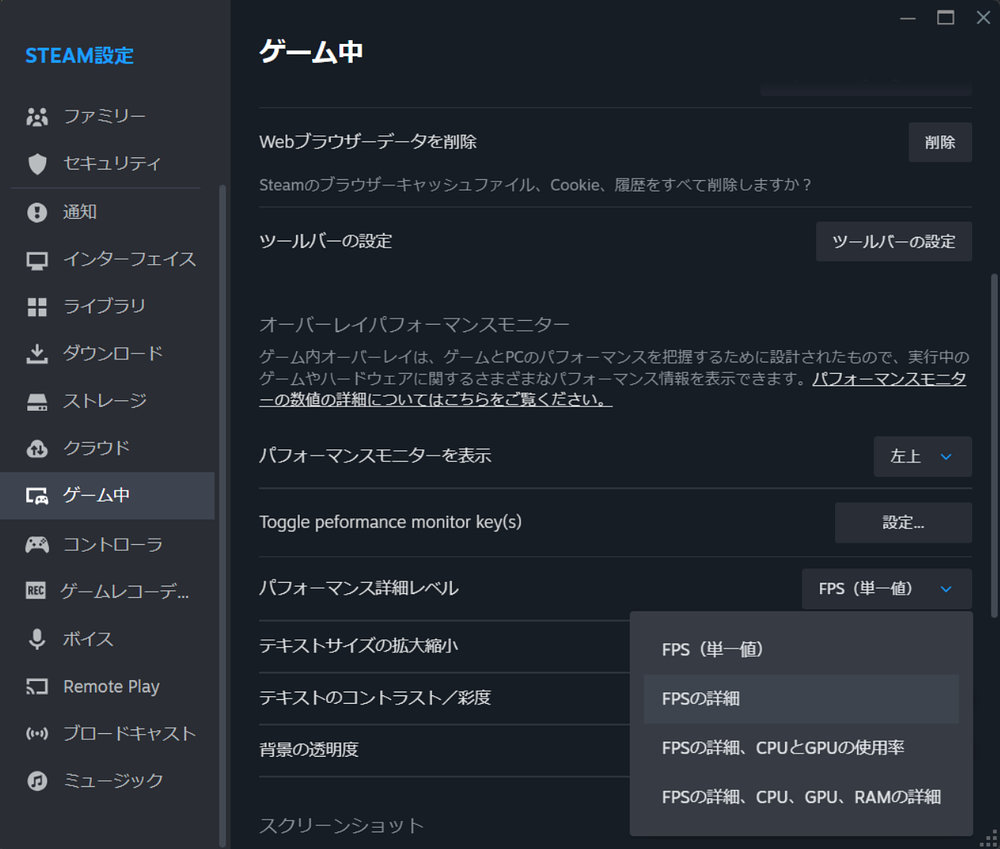Click the 設定... button for toggle monitor keys
This screenshot has height=849, width=1000.
tap(903, 523)
